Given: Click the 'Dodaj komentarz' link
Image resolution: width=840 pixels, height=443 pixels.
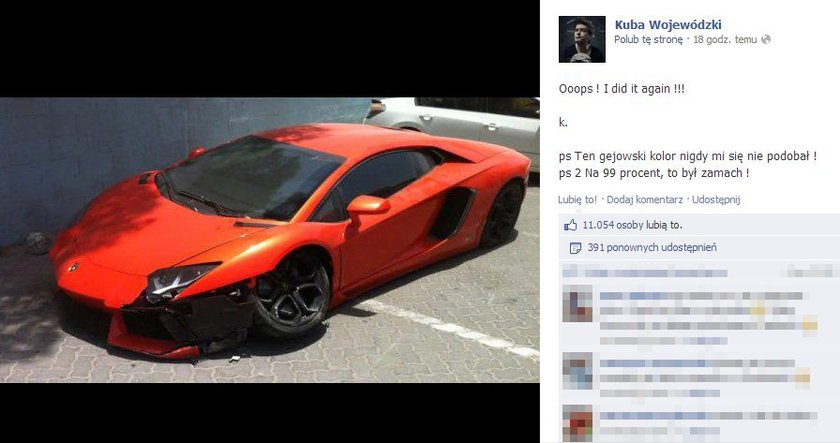Looking at the screenshot, I should 644,199.
